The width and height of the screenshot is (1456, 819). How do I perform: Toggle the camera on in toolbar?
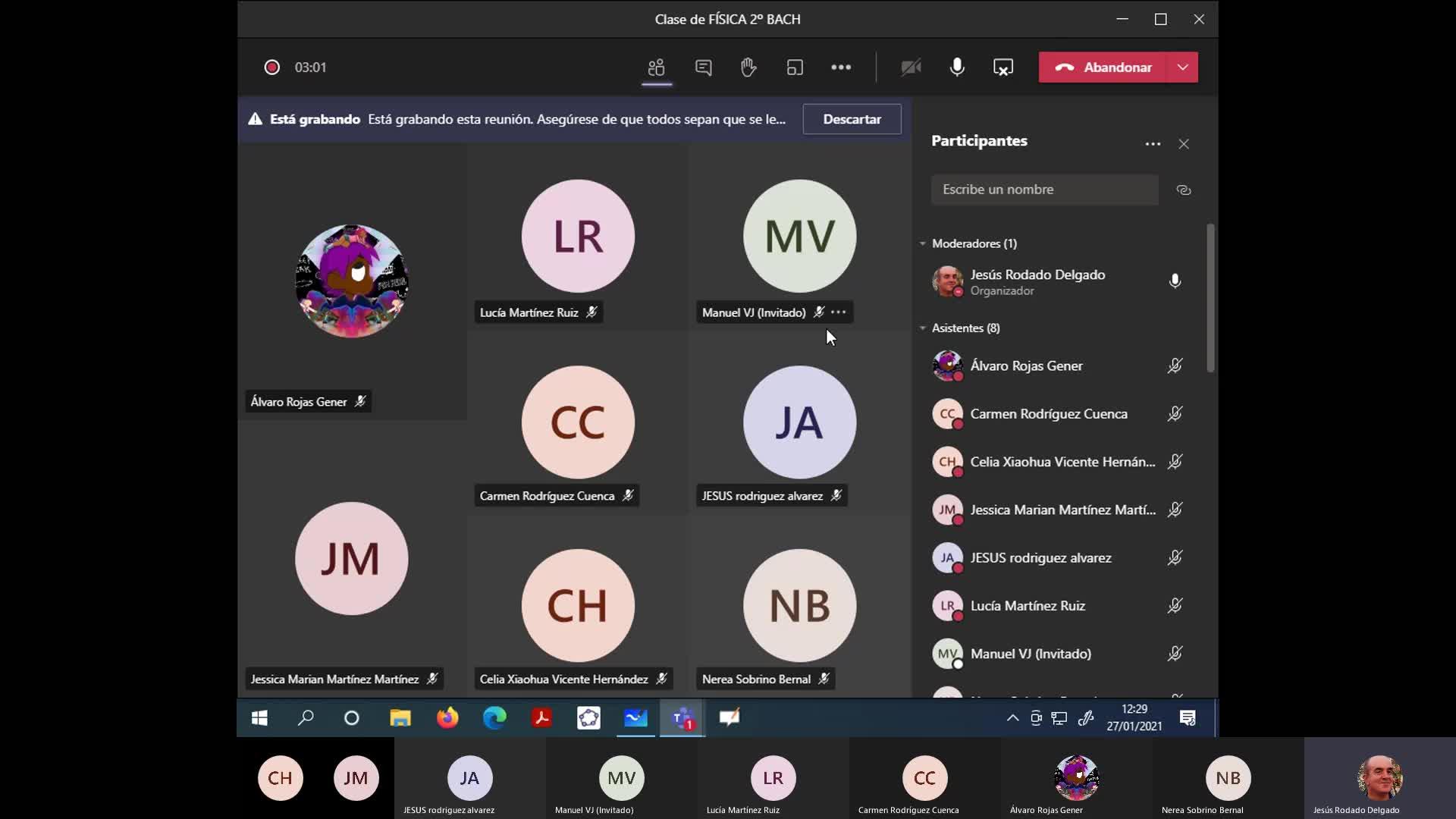911,67
